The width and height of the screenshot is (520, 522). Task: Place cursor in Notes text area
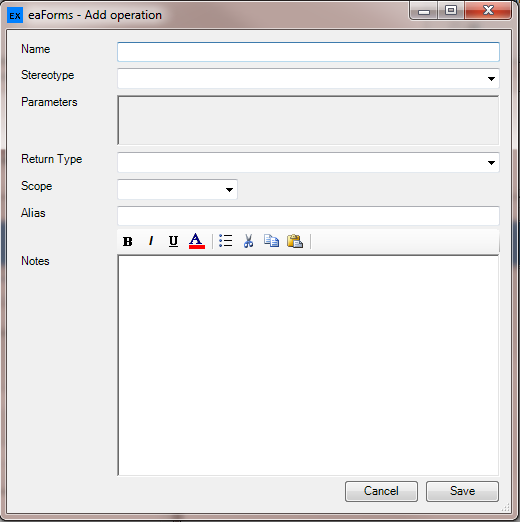pos(308,365)
